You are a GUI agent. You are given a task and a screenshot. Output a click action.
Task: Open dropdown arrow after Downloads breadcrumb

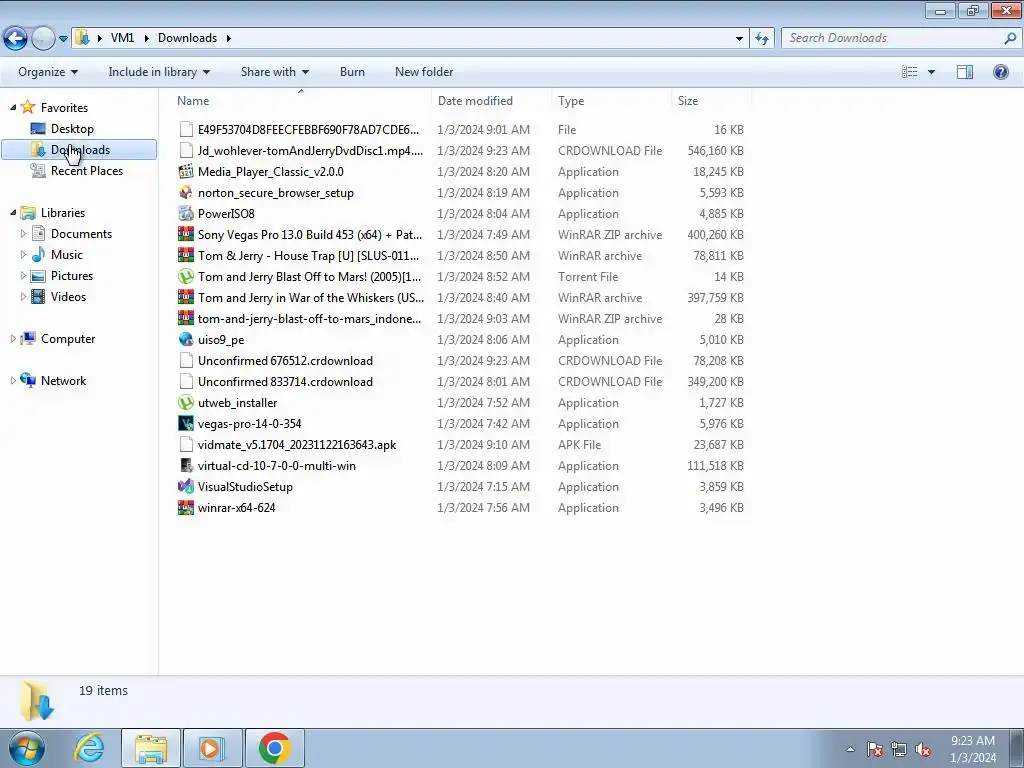click(229, 39)
